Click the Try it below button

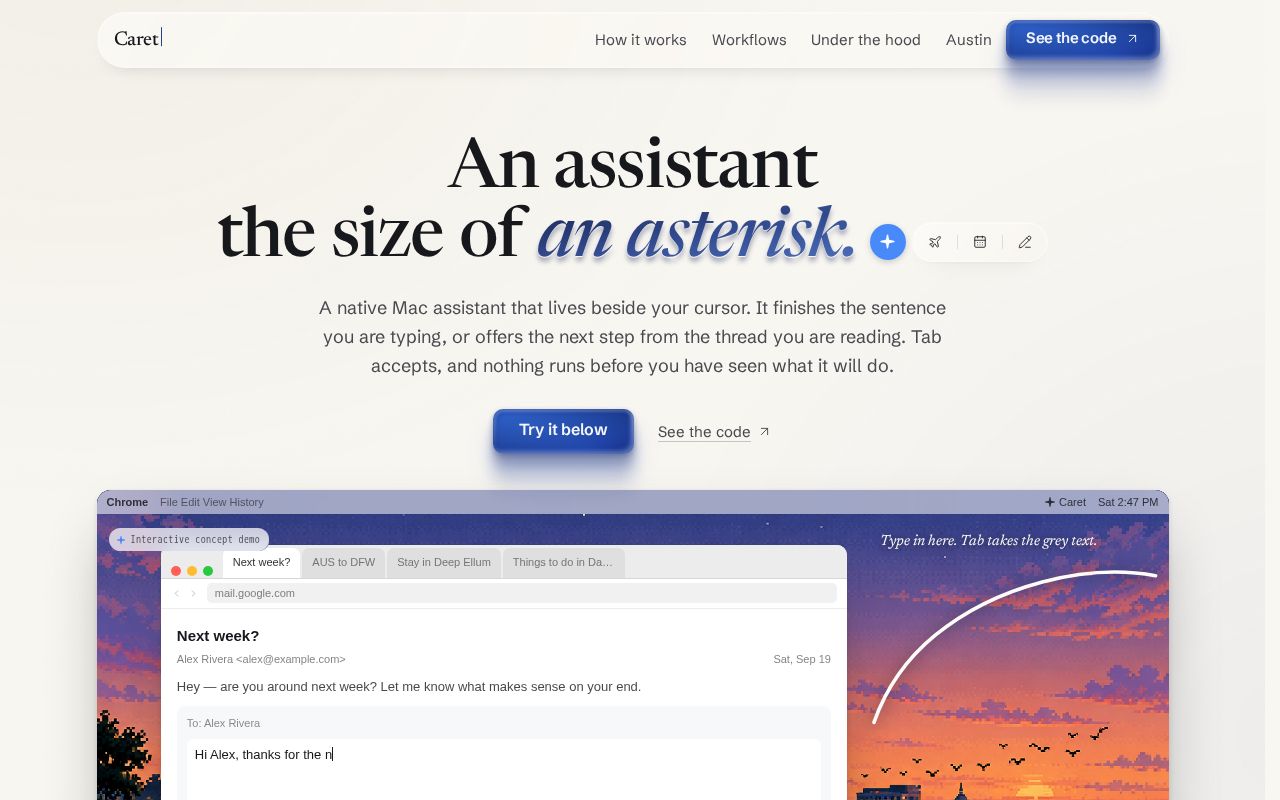tap(563, 430)
